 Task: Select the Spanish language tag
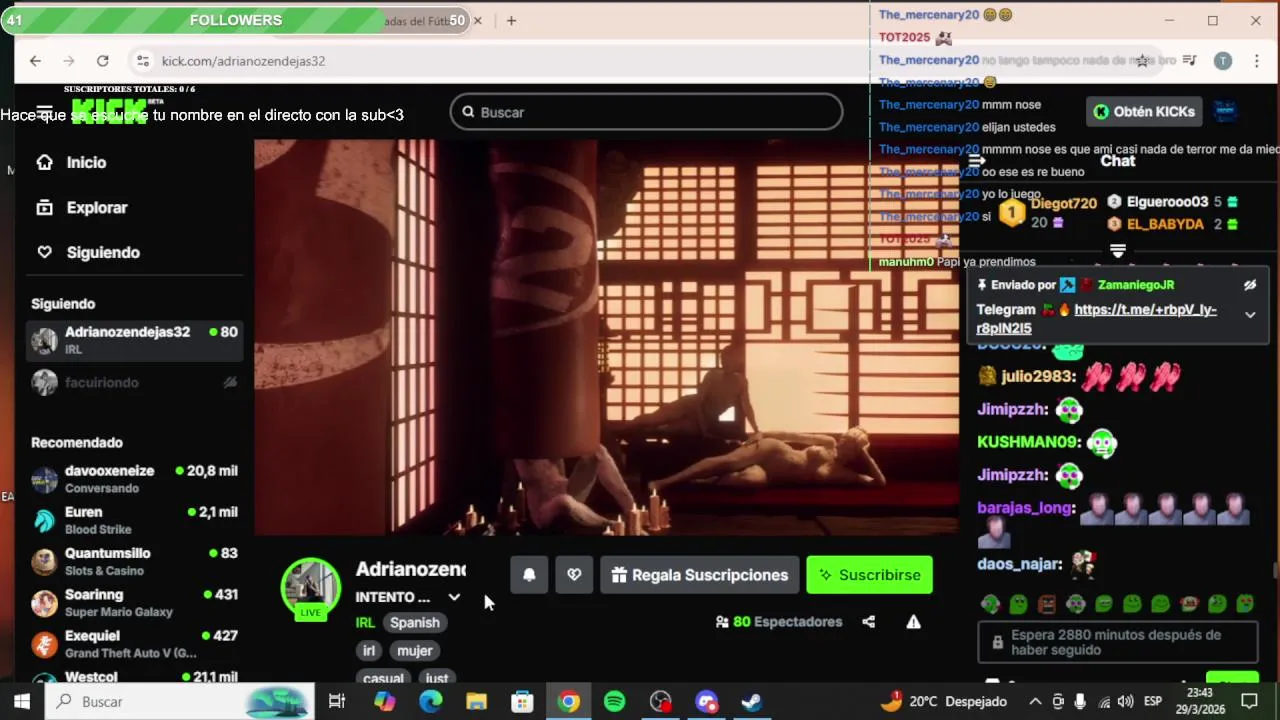[414, 622]
